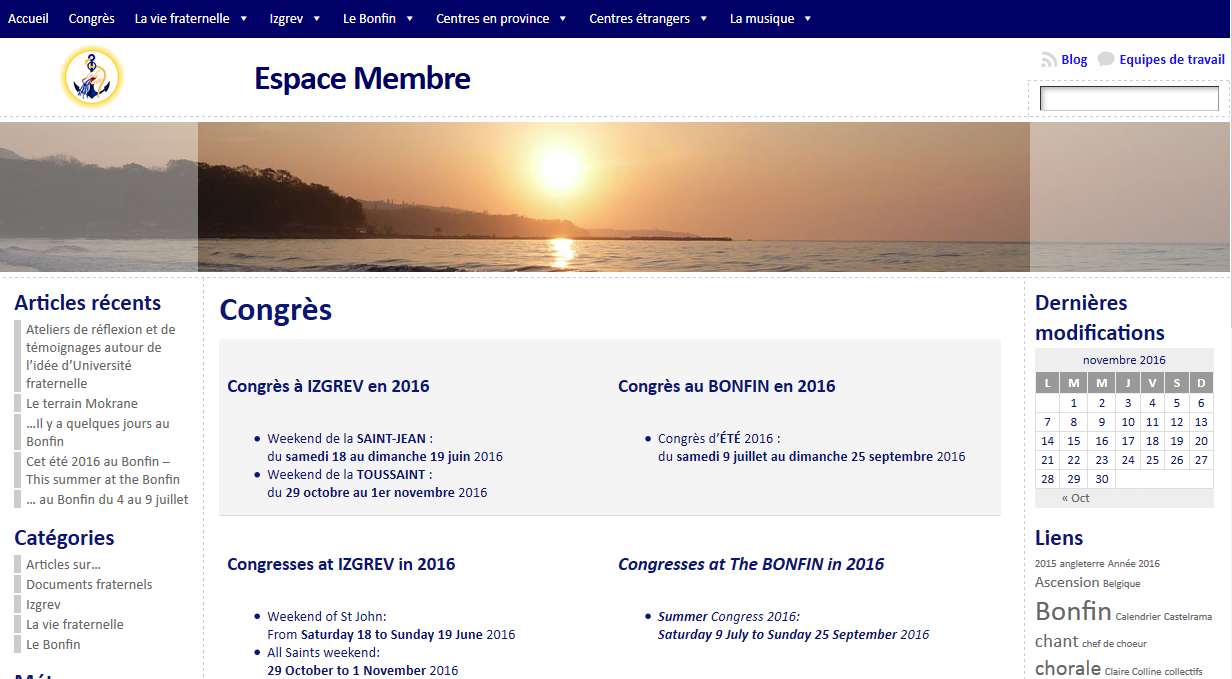
Task: Click the Bonfin tag in Liens
Action: tap(1073, 611)
